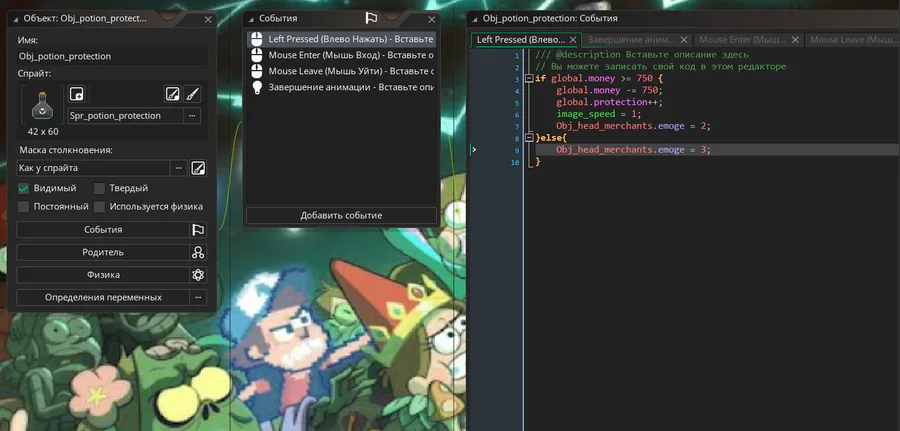Enable the Используется физика checkbox

99,207
